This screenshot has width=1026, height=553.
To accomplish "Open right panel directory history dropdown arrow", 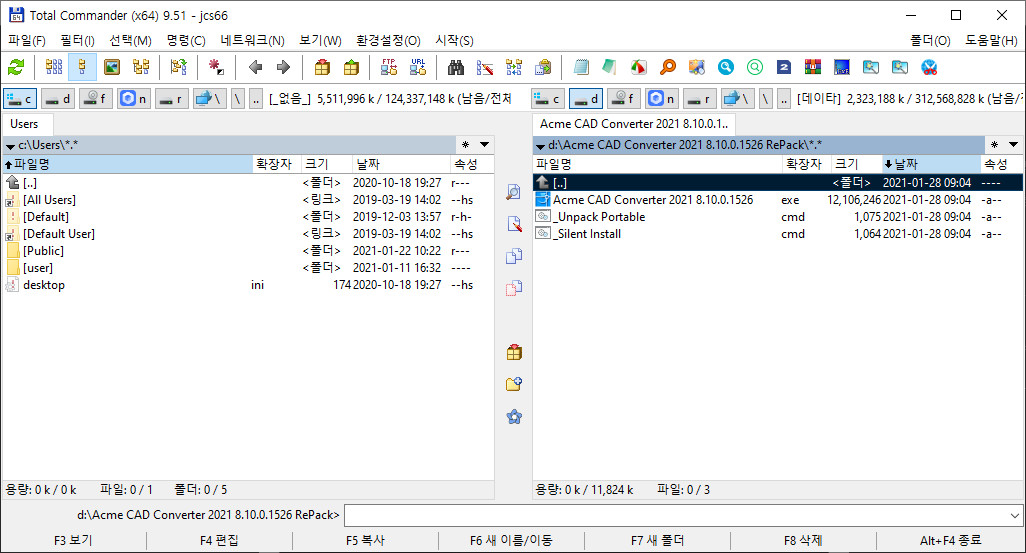I will [1013, 145].
